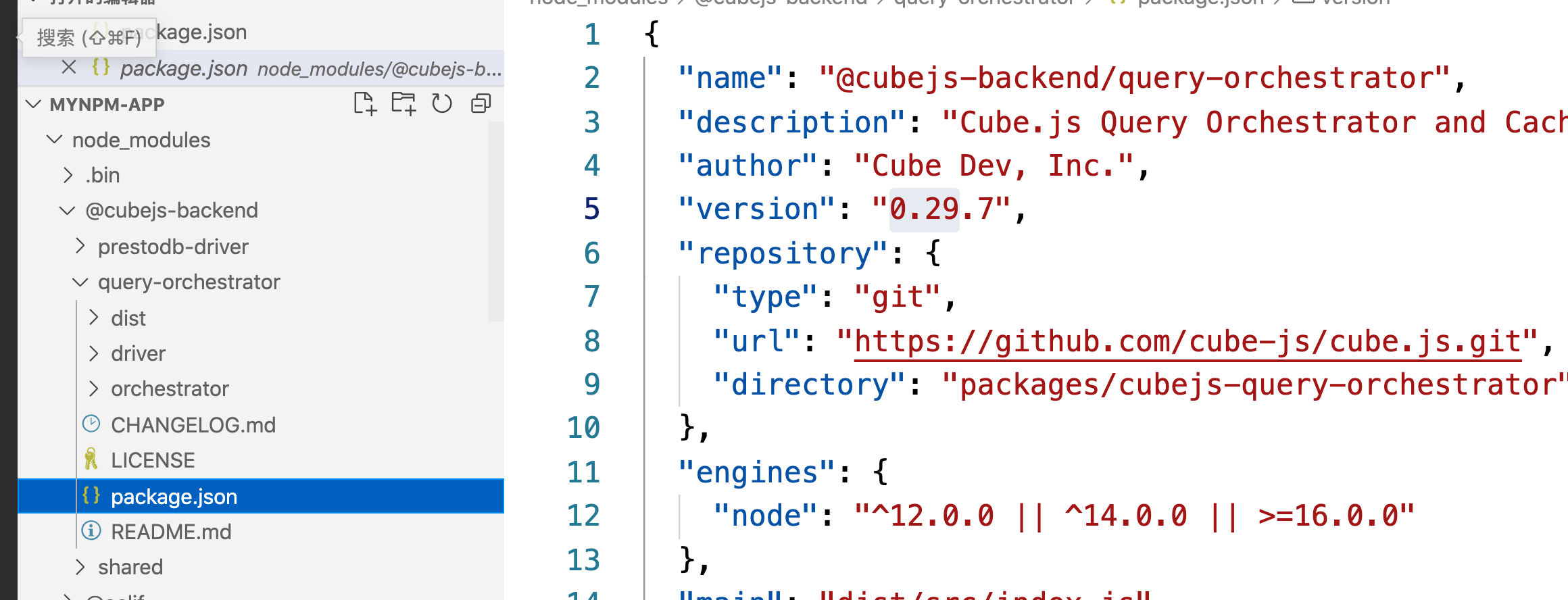Screen dimensions: 1568x600
Task: Close the open package.json editor entry
Action: [68, 68]
